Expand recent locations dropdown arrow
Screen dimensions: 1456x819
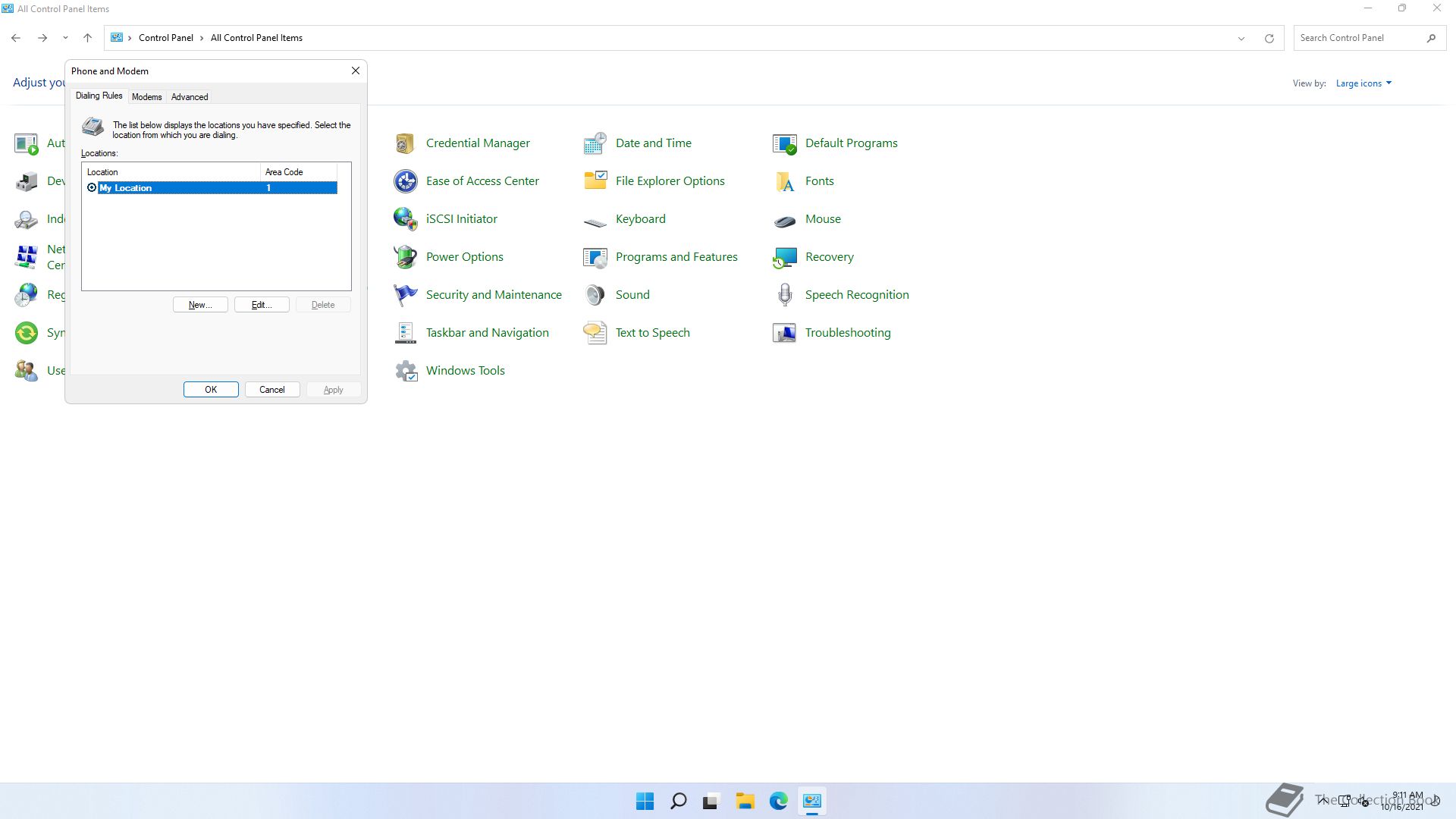65,38
